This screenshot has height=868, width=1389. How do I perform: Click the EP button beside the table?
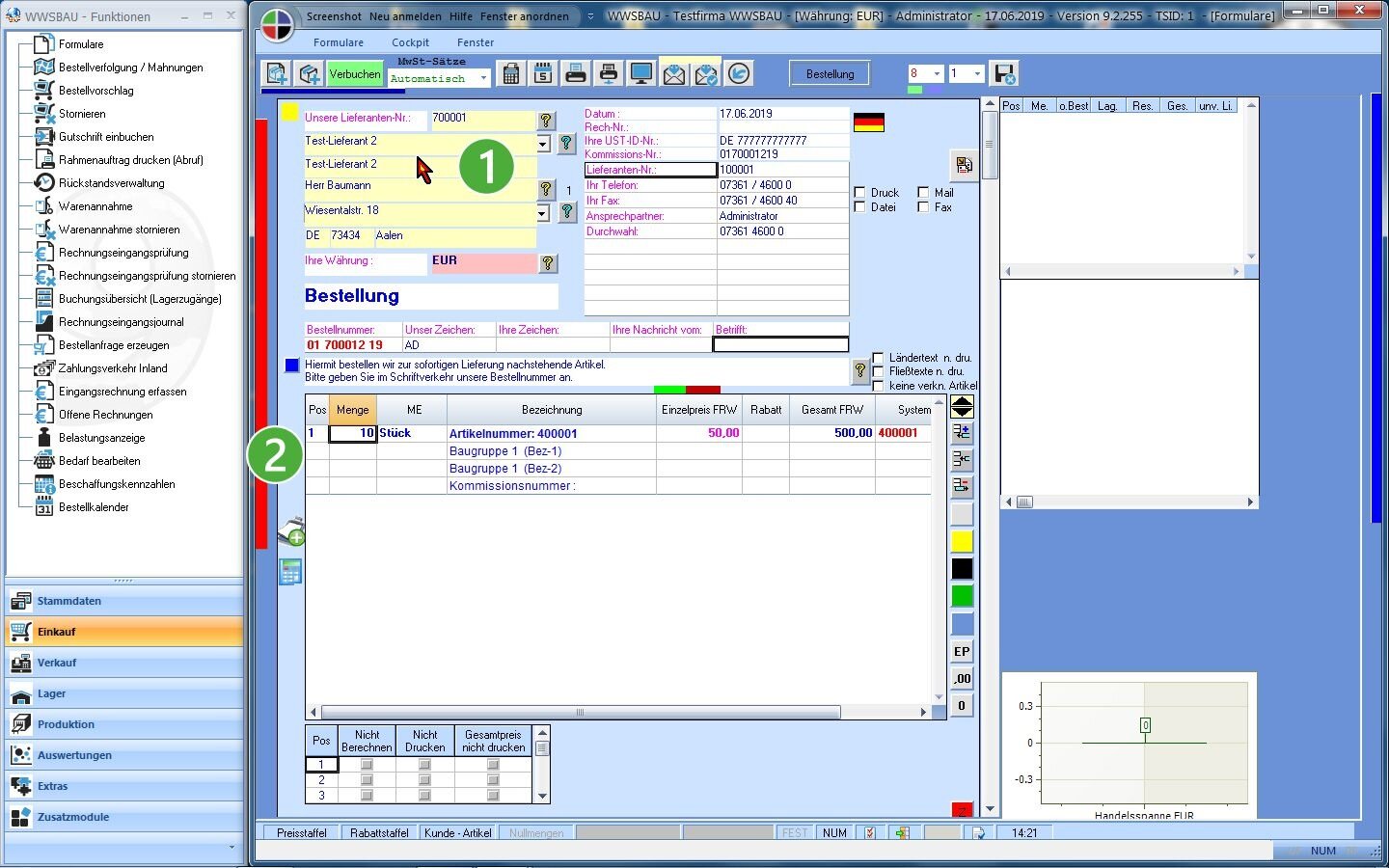click(x=962, y=651)
